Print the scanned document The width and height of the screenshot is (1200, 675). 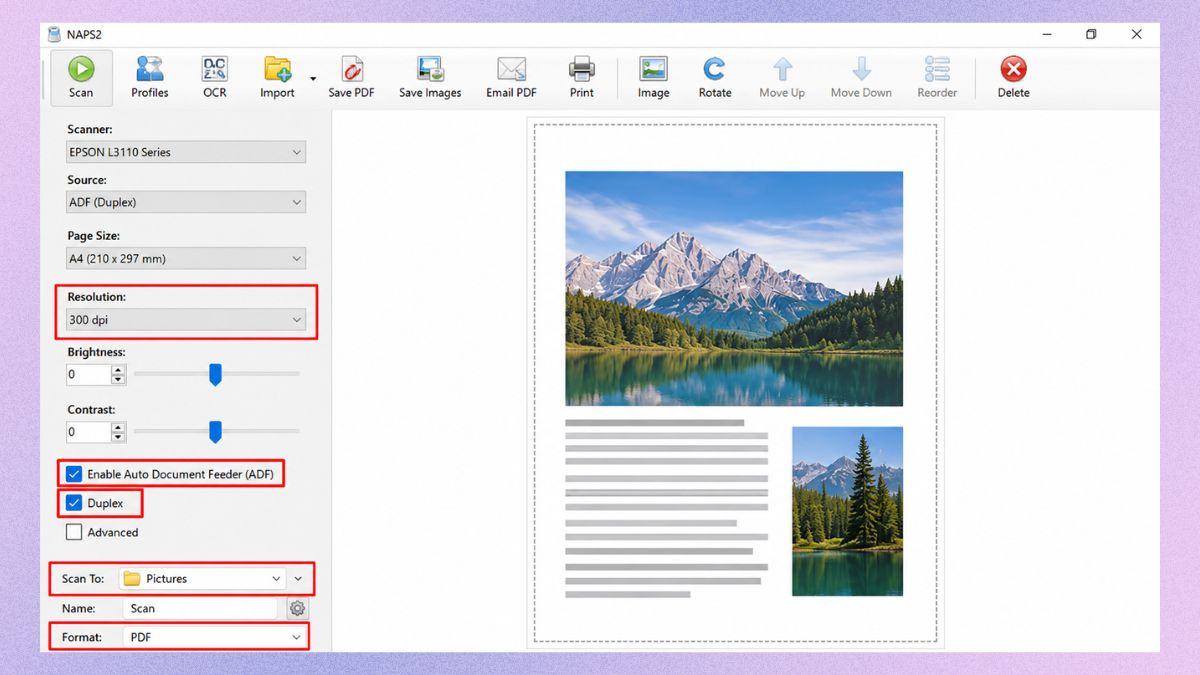[582, 77]
